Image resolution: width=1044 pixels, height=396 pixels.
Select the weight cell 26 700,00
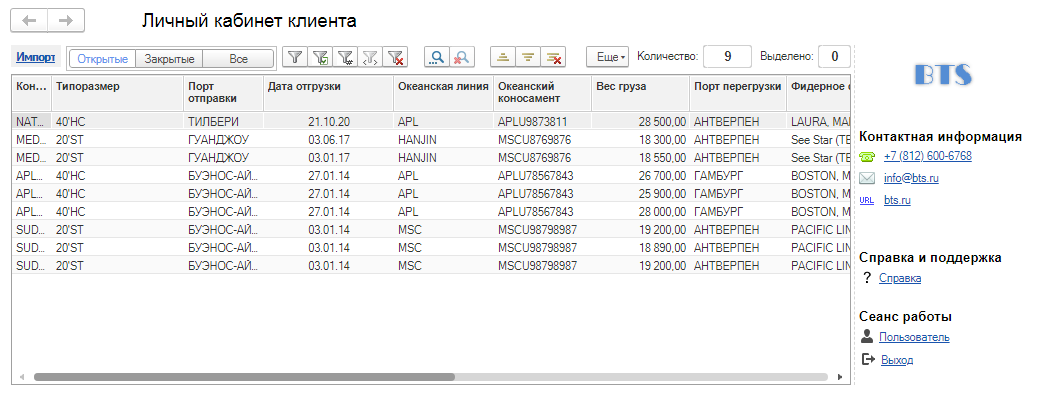pos(640,176)
